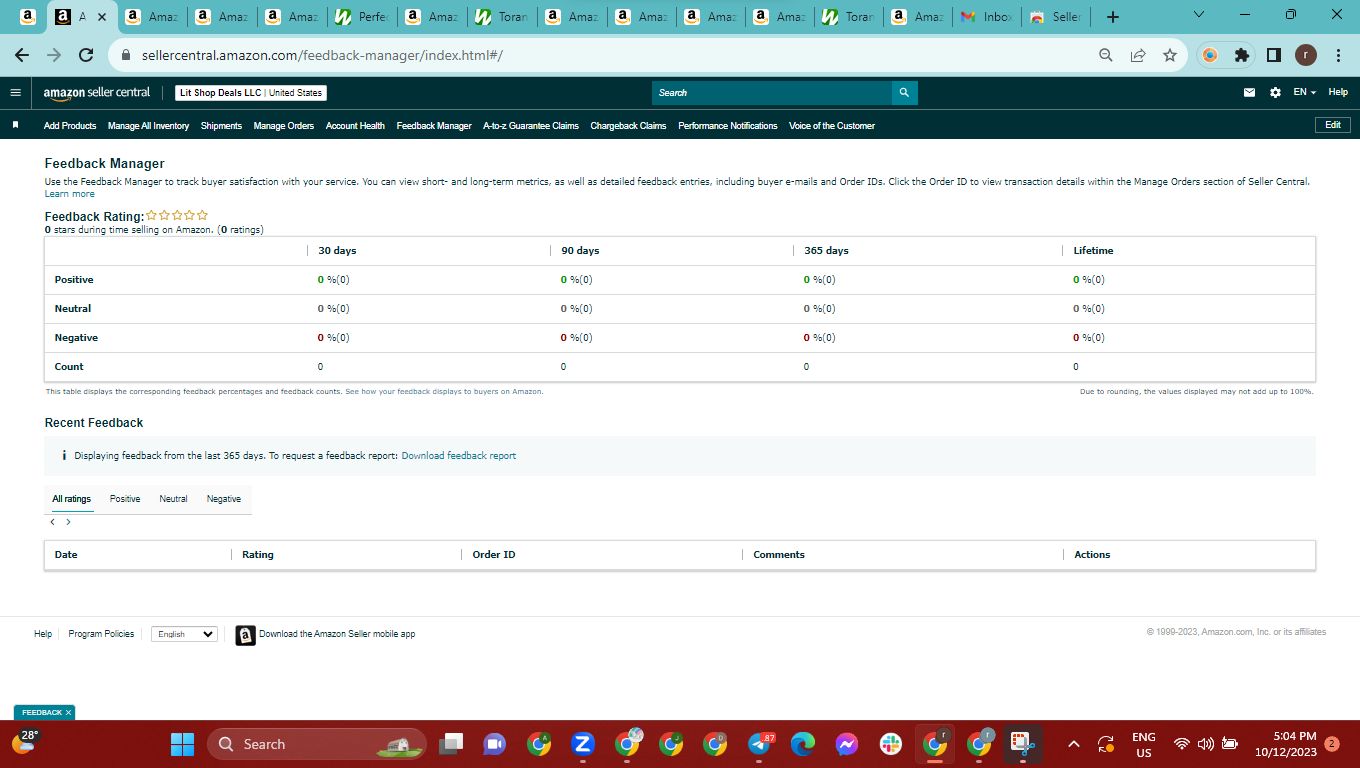Open the Windows Start menu

pos(182,744)
